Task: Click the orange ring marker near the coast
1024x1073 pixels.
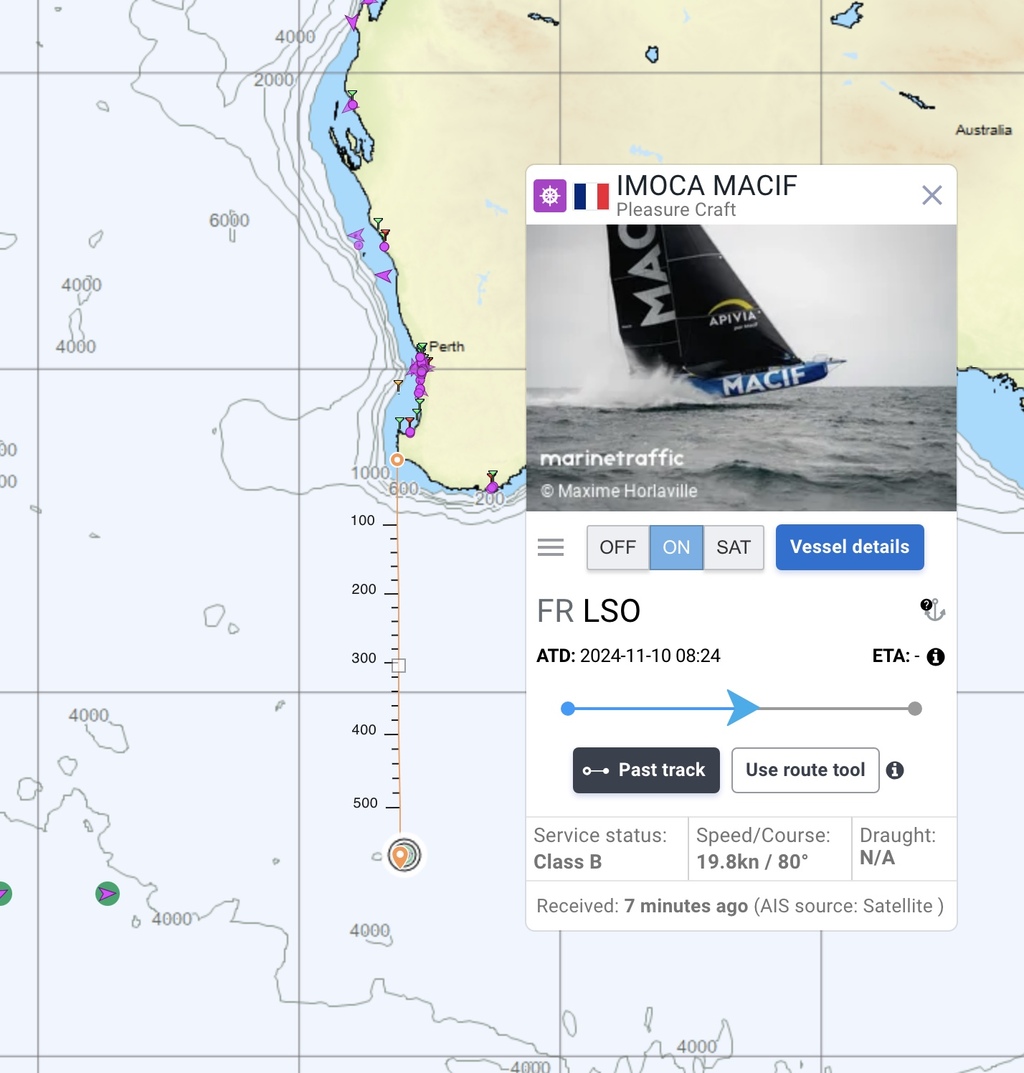Action: pos(397,460)
